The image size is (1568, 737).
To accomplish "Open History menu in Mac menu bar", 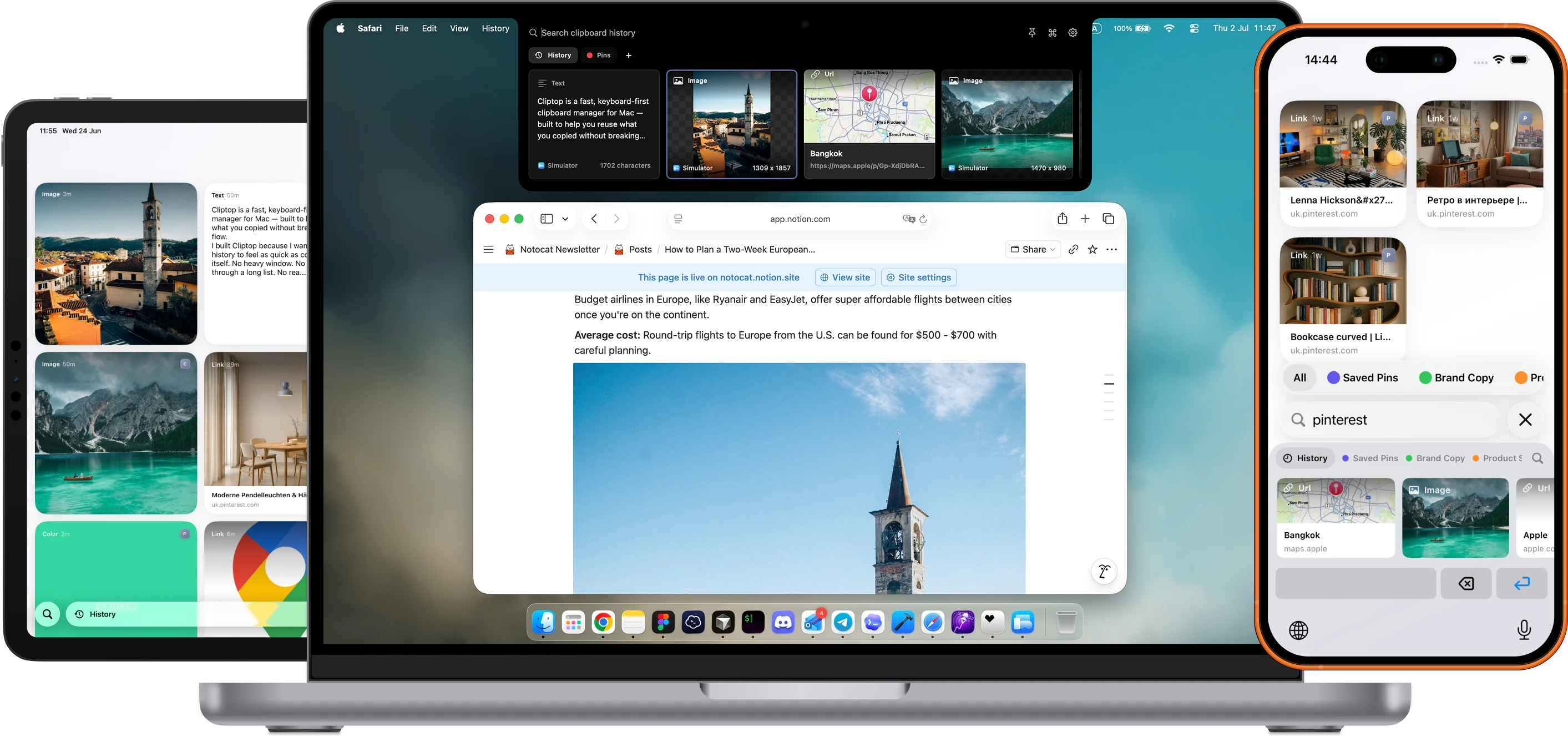I will [495, 29].
